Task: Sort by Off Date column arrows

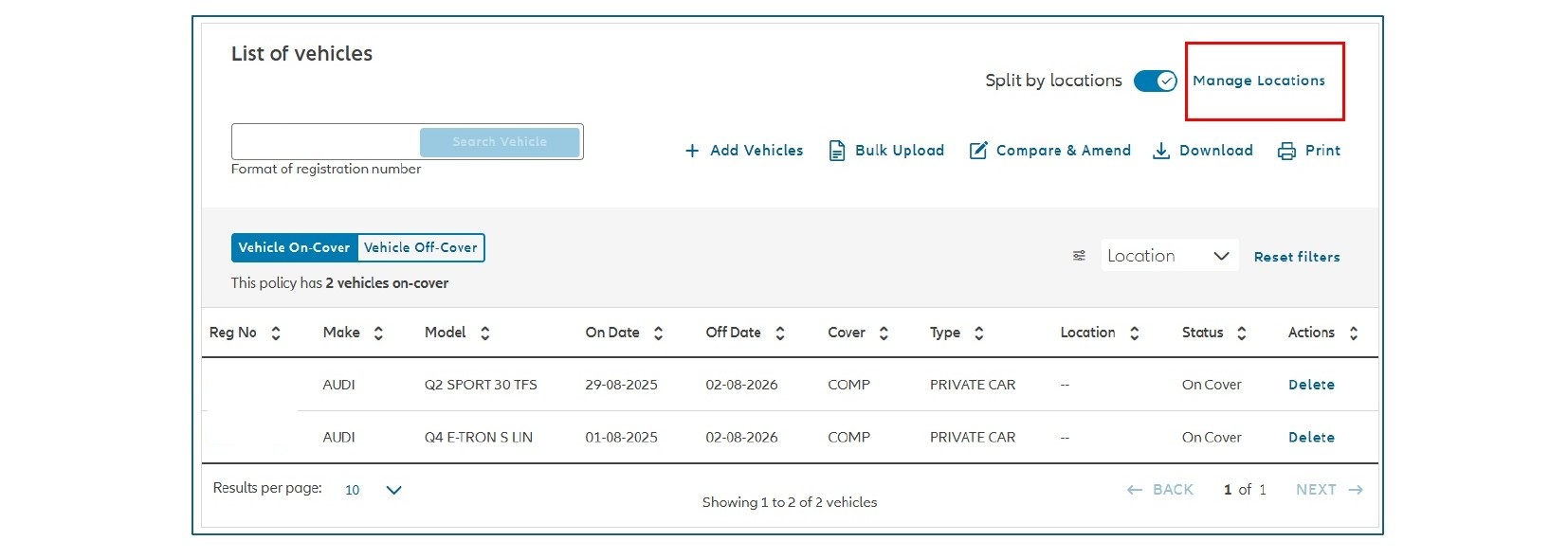Action: pyautogui.click(x=780, y=333)
